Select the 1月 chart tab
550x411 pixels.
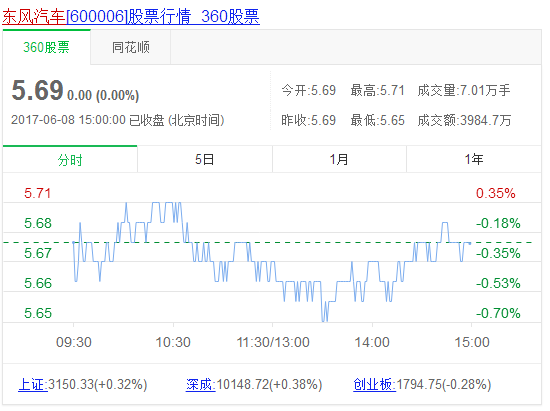339,160
